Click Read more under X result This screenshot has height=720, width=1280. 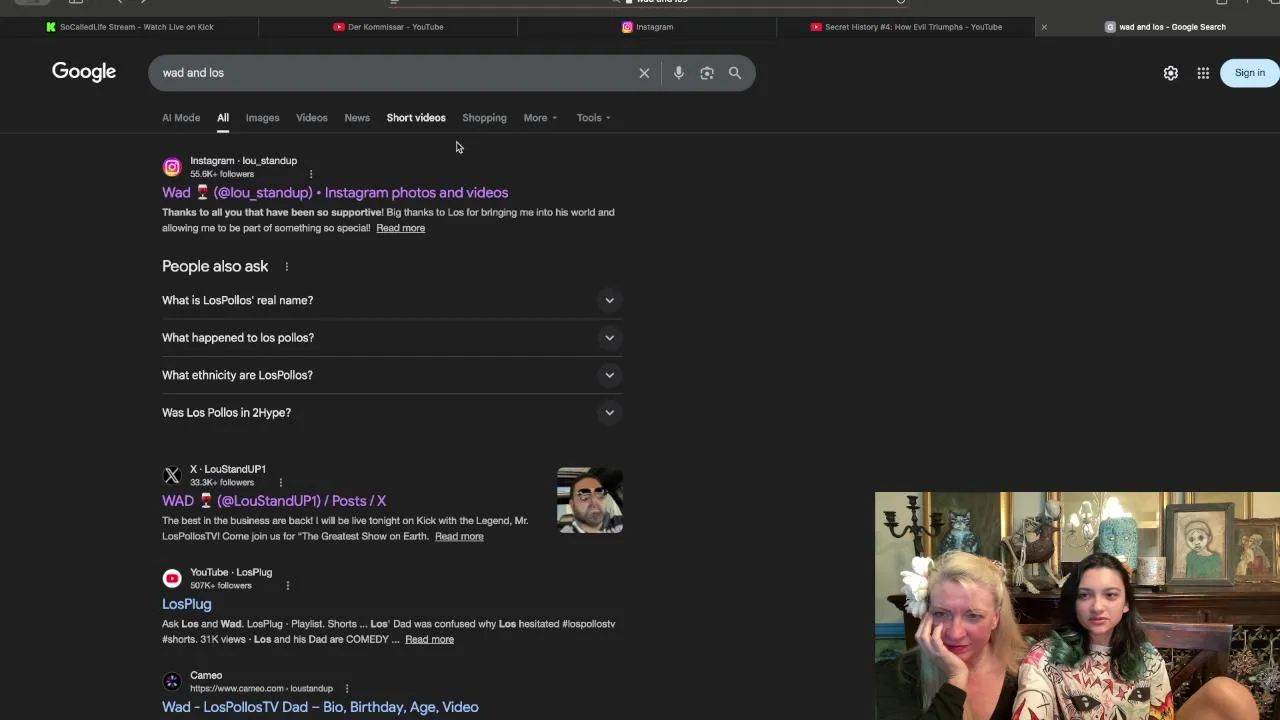459,536
